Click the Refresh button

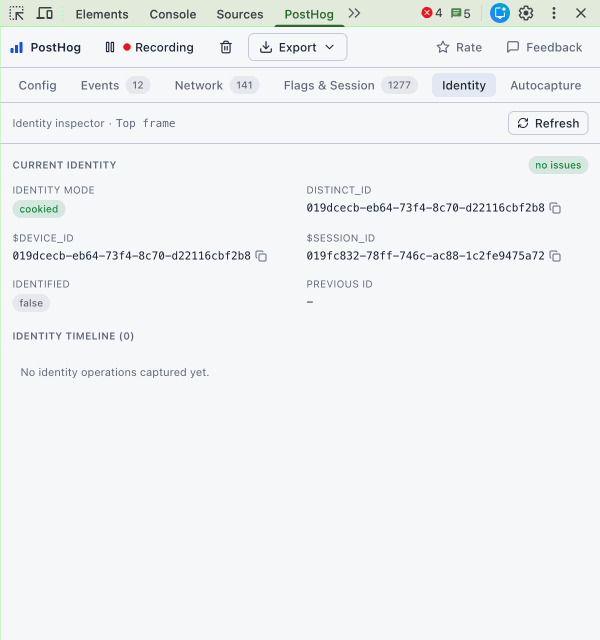tap(548, 123)
